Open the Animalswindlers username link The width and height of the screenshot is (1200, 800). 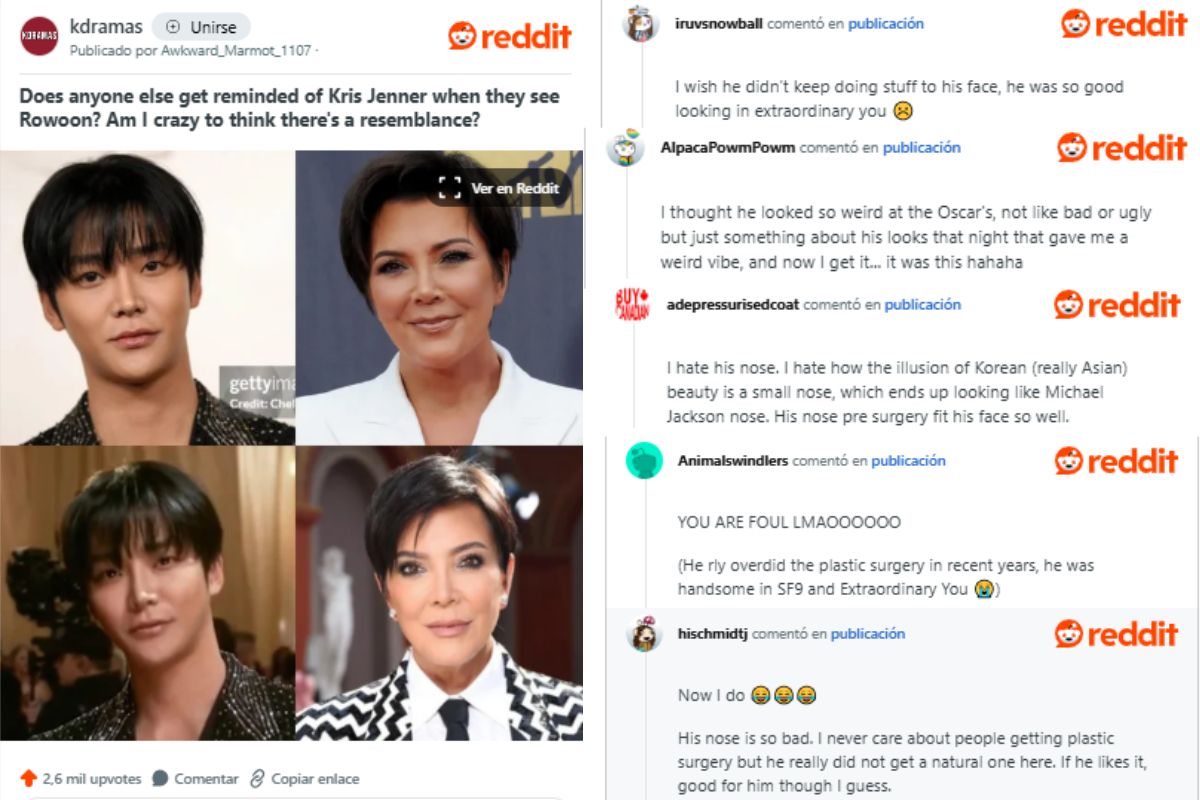(733, 461)
